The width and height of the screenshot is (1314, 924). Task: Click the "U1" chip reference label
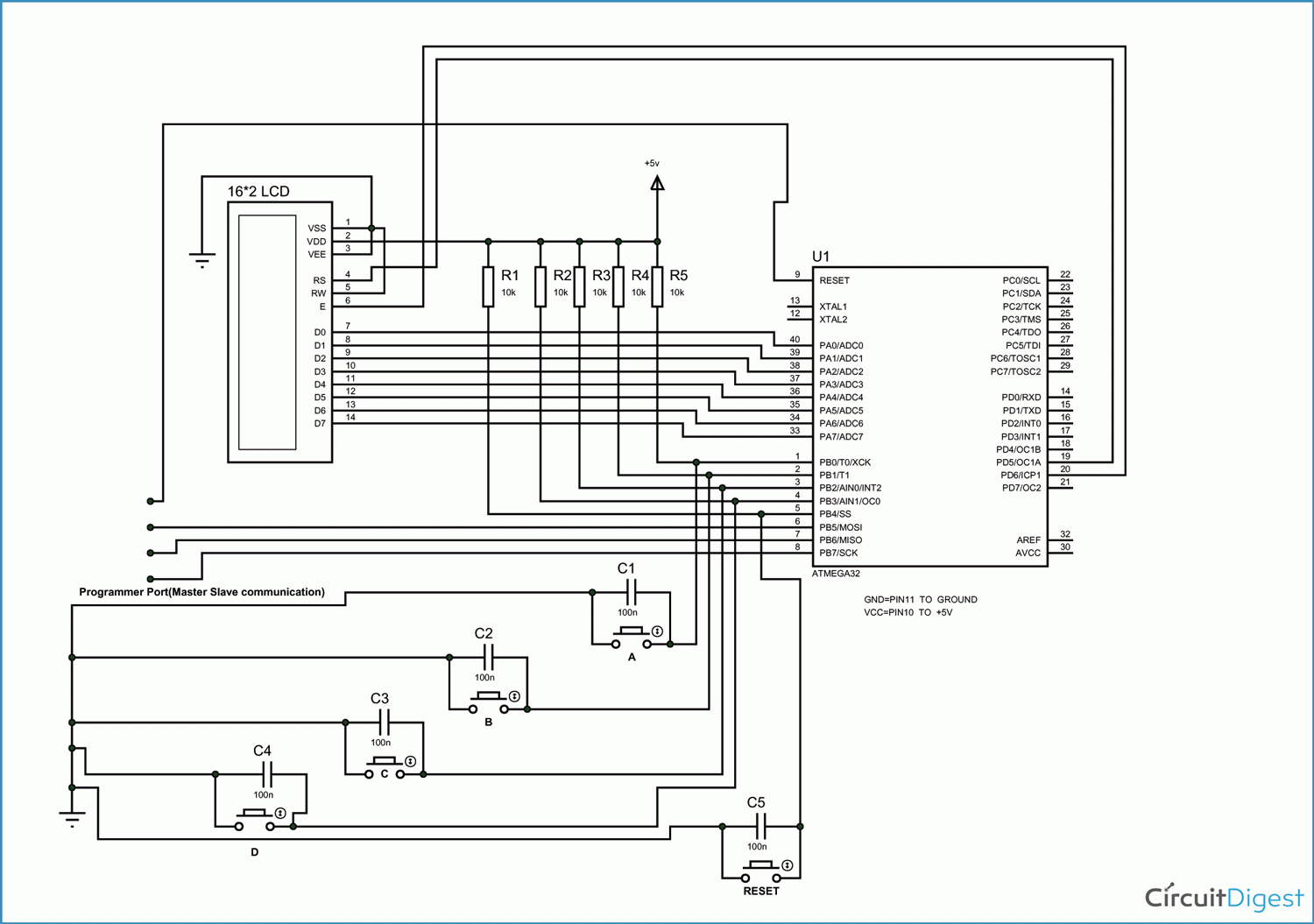[x=821, y=257]
